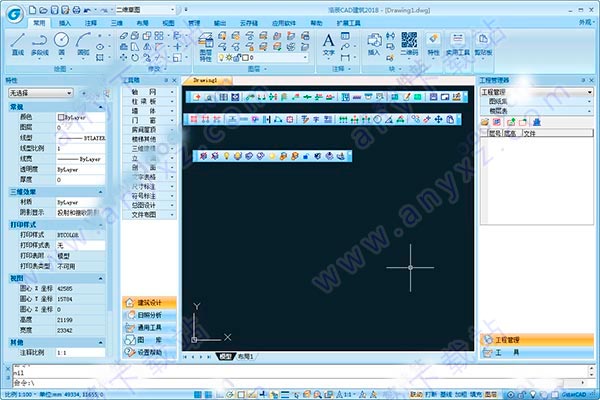
Task: Open the Properties (特性) ribbon button
Action: [x=433, y=44]
